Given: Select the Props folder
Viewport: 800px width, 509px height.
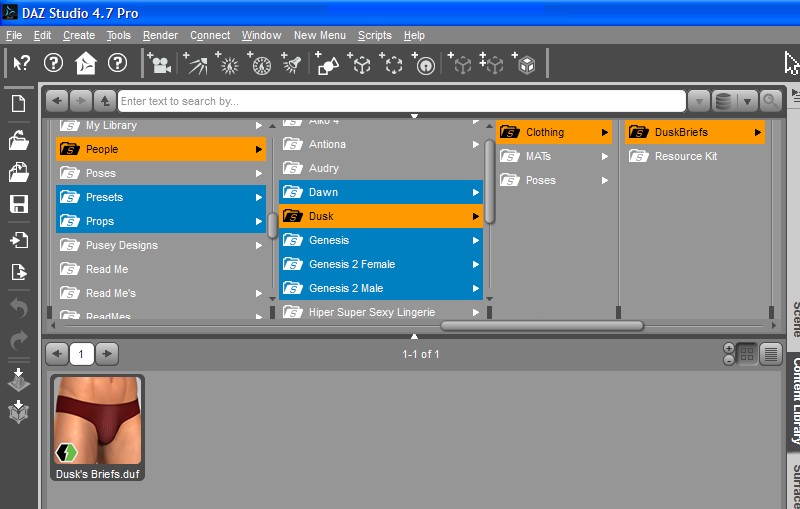Looking at the screenshot, I should pos(161,221).
